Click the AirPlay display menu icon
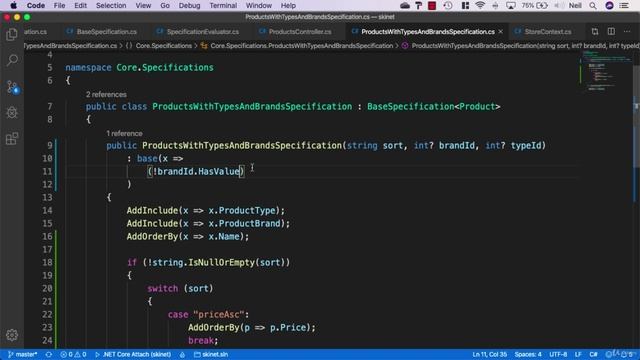 click(x=511, y=6)
